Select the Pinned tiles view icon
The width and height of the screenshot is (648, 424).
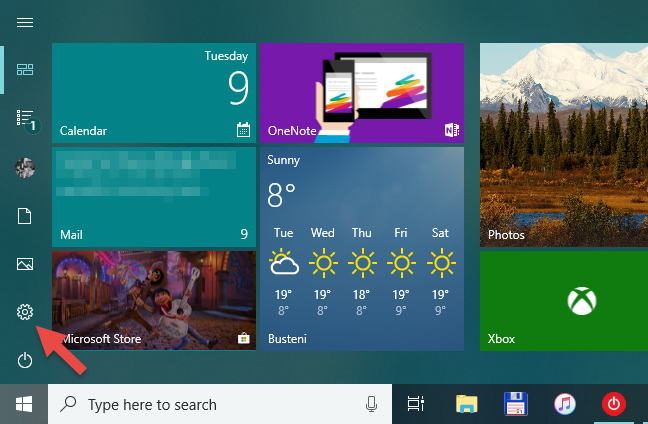[25, 70]
